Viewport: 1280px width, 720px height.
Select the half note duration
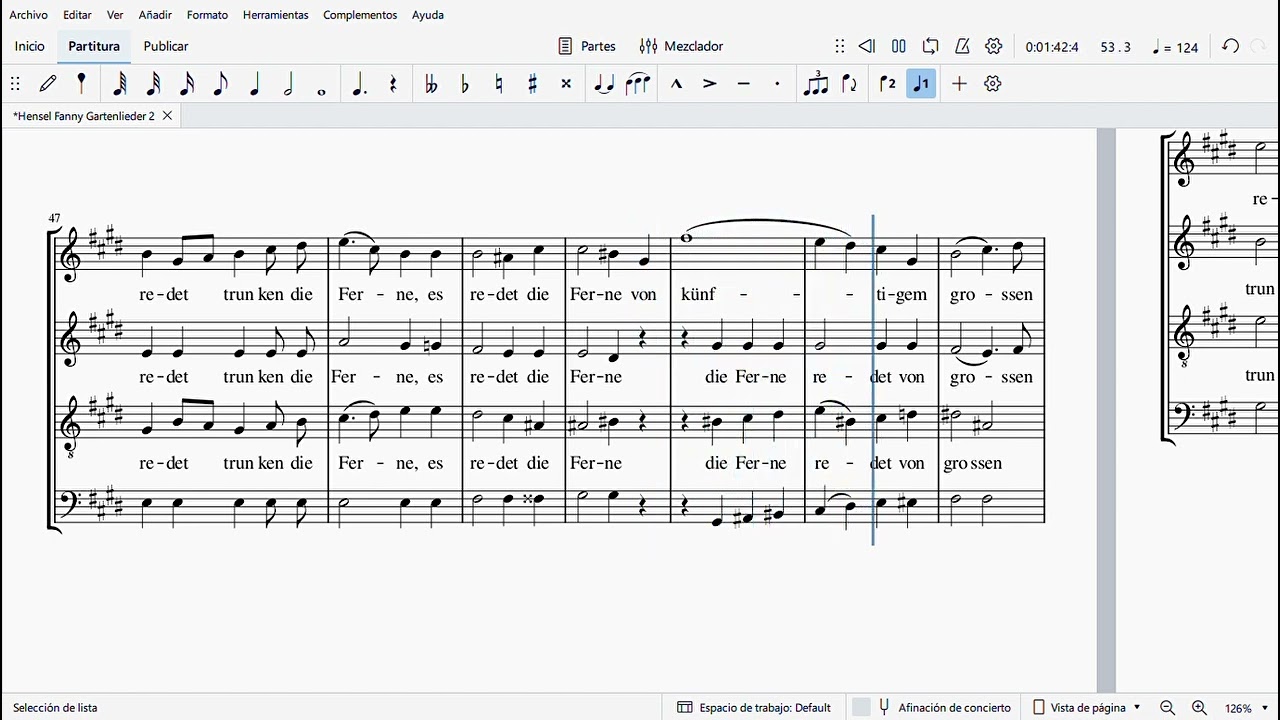click(288, 84)
